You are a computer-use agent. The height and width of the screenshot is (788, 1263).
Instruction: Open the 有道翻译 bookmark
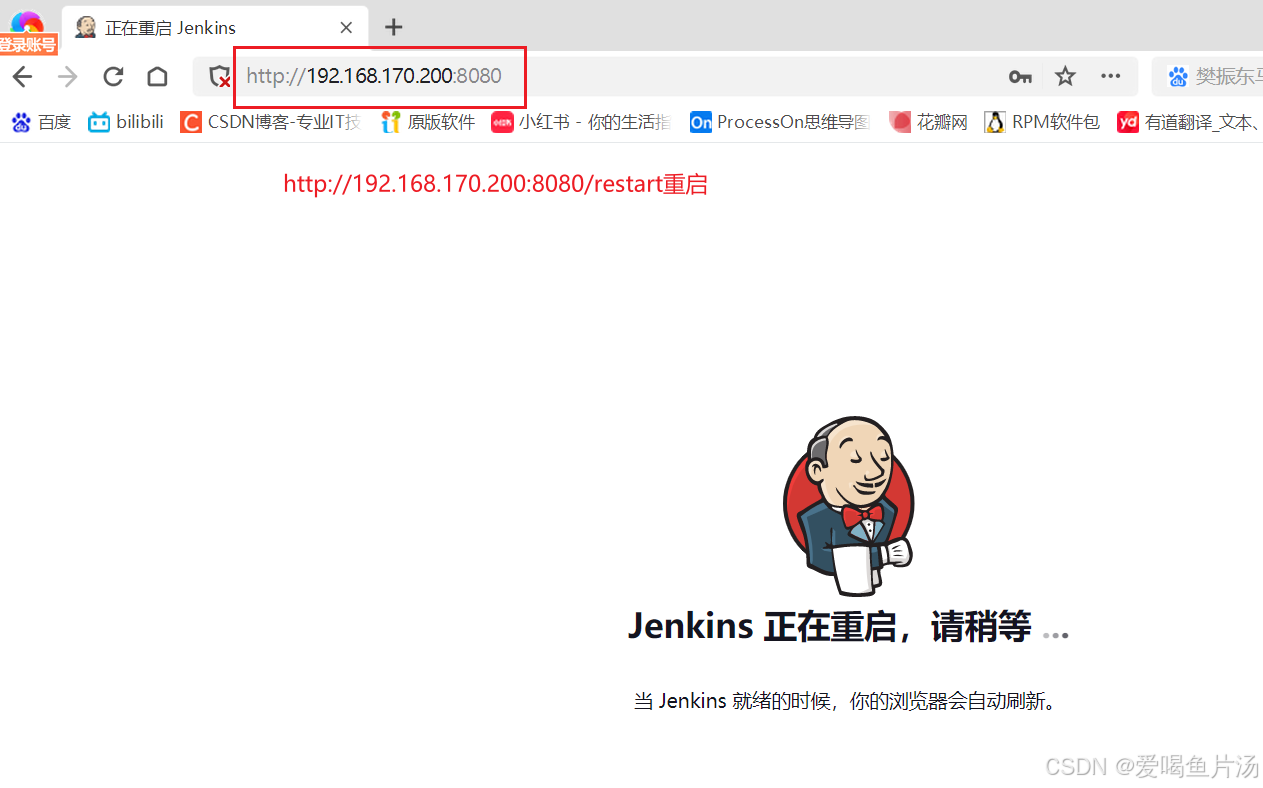tap(1189, 122)
